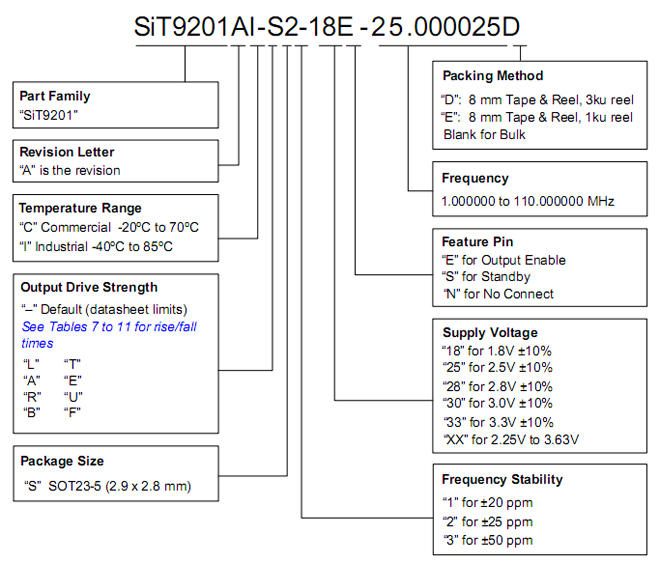The height and width of the screenshot is (563, 660).
Task: Click the "A" drive strength code
Action: pyautogui.click(x=32, y=380)
